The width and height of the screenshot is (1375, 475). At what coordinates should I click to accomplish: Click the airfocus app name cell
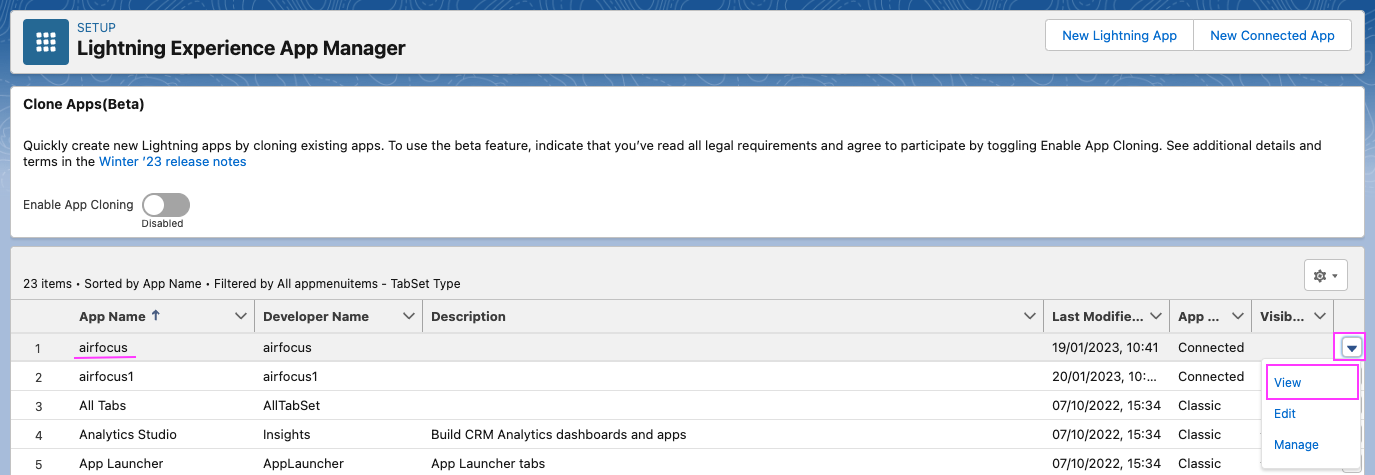click(x=103, y=348)
